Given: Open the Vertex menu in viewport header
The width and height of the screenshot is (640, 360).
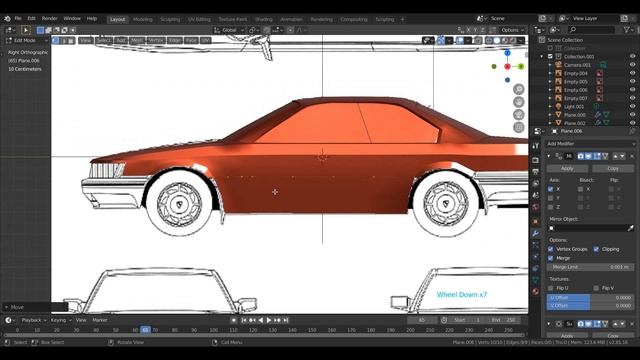Looking at the screenshot, I should pos(156,40).
